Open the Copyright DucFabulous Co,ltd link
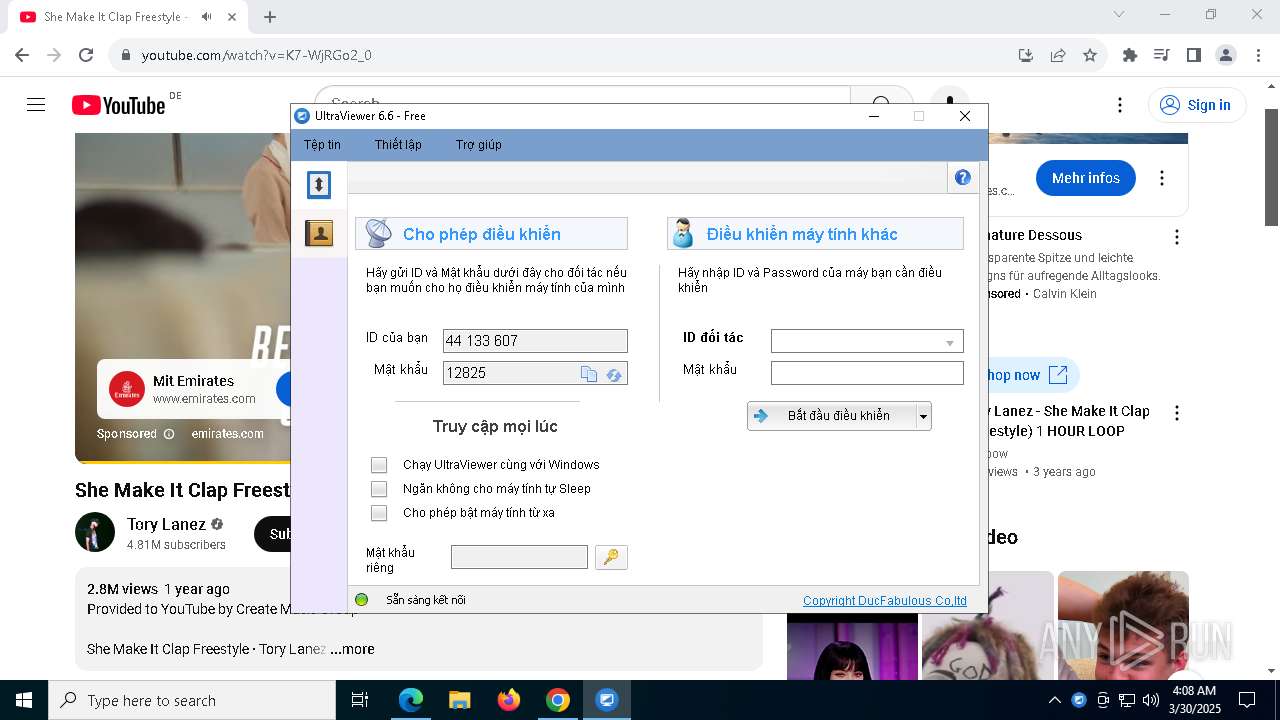The image size is (1280, 720). [x=885, y=601]
